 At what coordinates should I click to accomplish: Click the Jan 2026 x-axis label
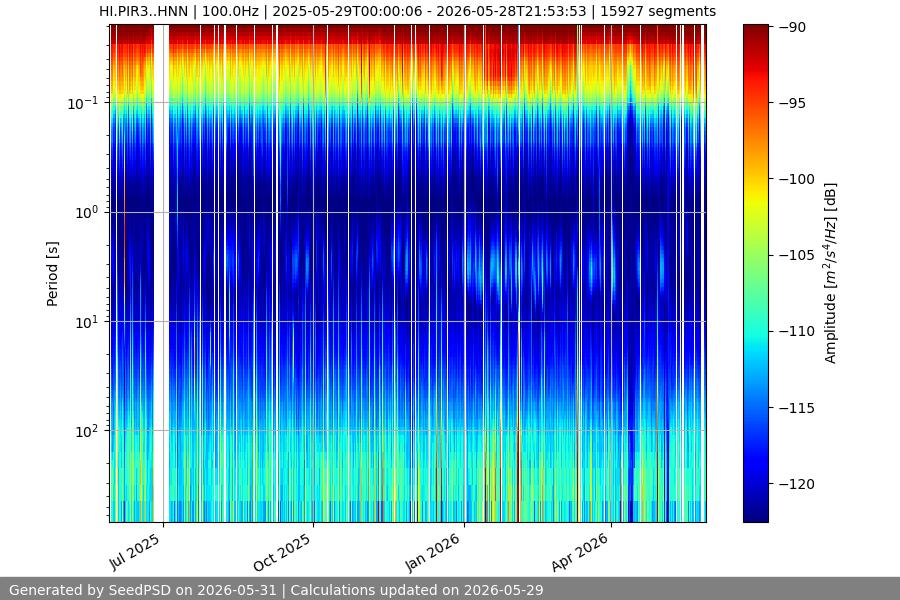pos(432,552)
